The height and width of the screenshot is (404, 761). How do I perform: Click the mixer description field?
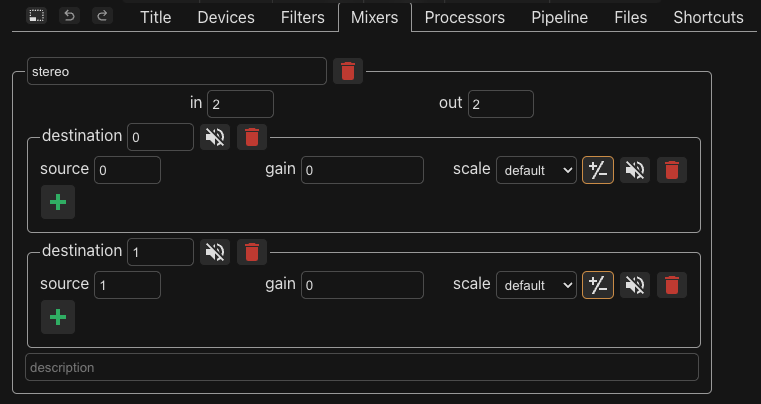(x=362, y=367)
